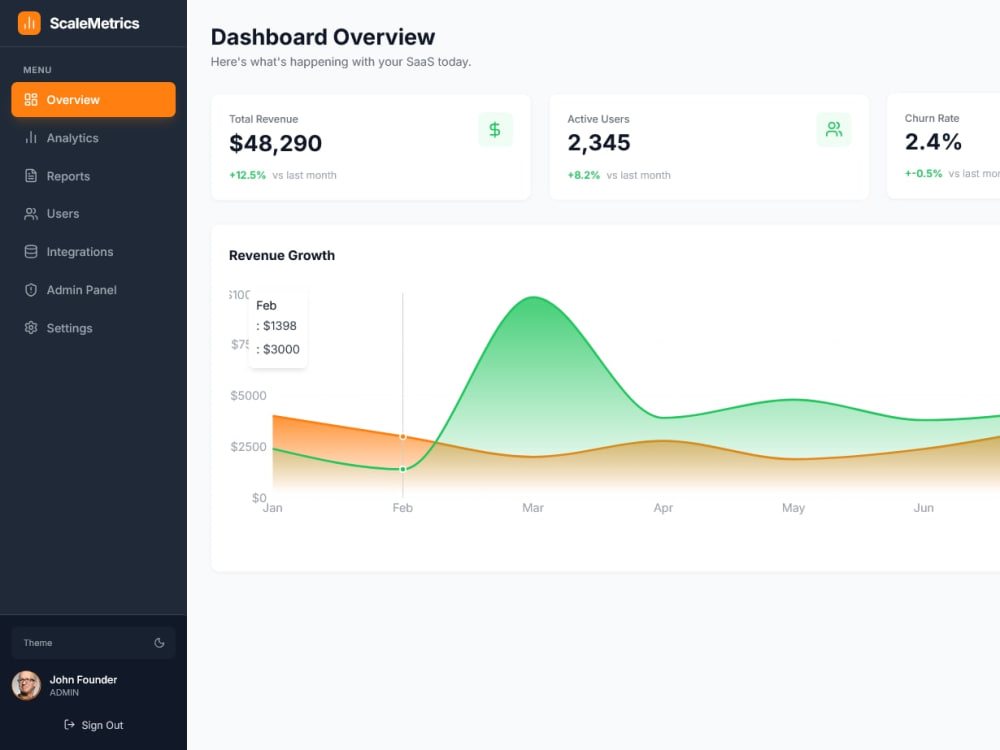Viewport: 1000px width, 750px height.
Task: Open the Users section
Action: point(93,214)
